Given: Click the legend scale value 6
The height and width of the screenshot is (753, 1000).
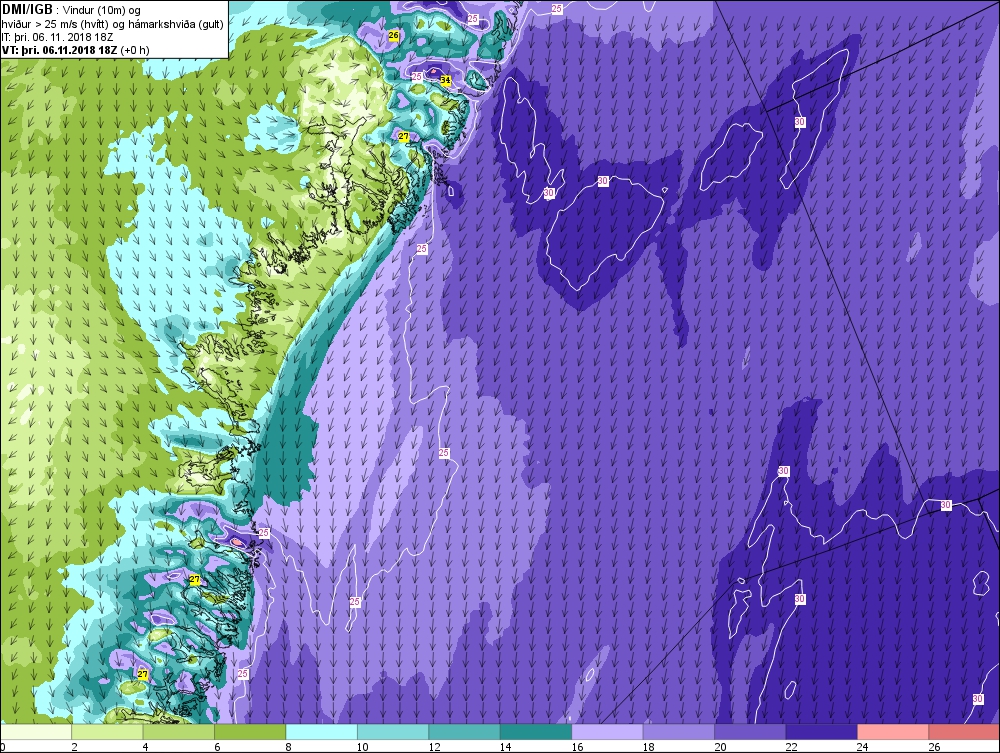Looking at the screenshot, I should [x=217, y=747].
